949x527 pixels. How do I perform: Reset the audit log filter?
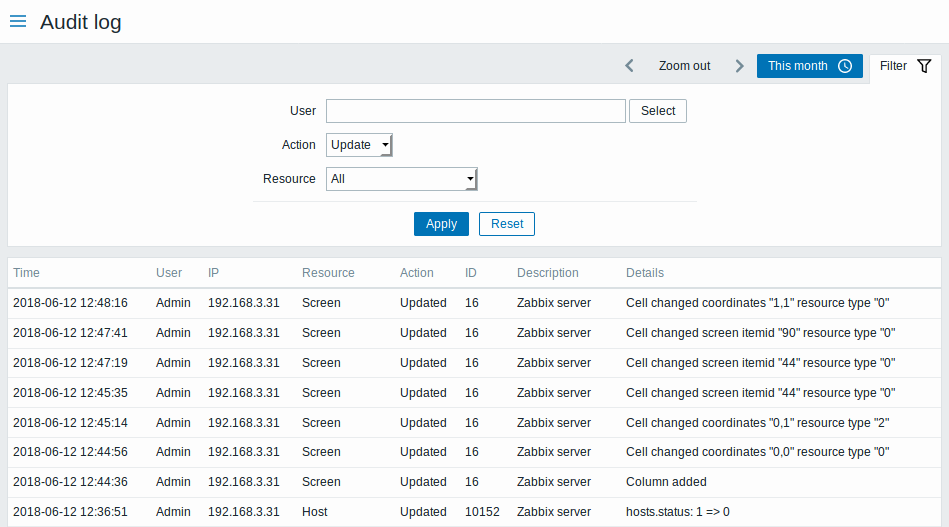click(507, 224)
